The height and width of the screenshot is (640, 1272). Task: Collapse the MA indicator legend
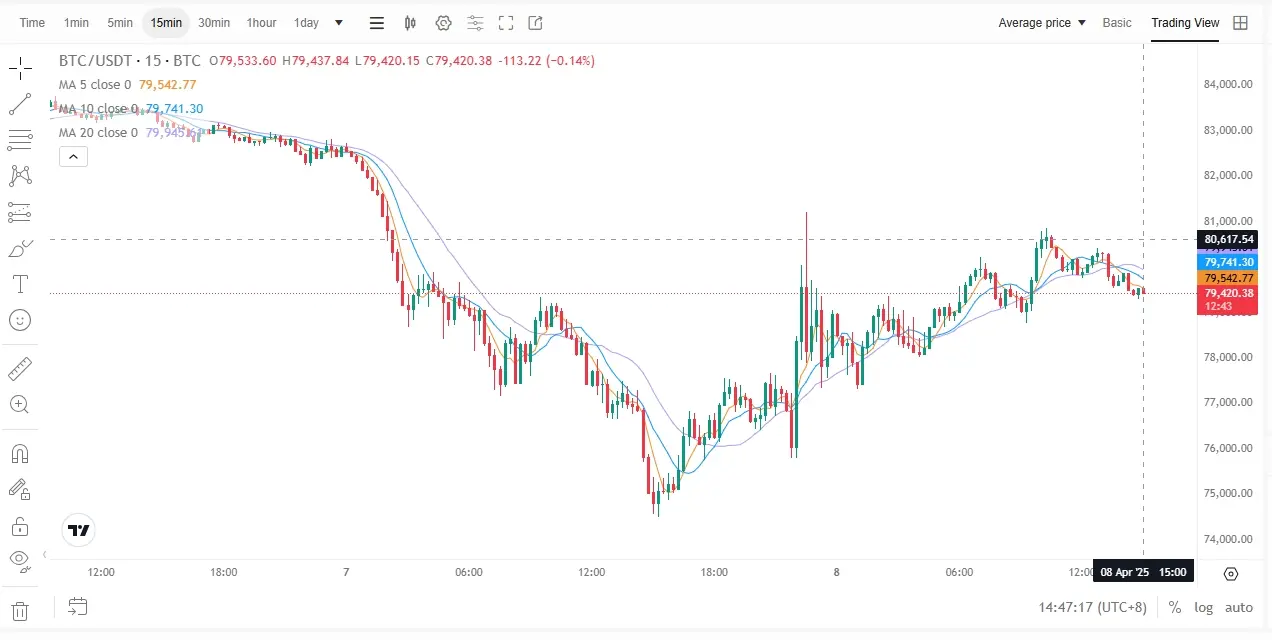(74, 156)
